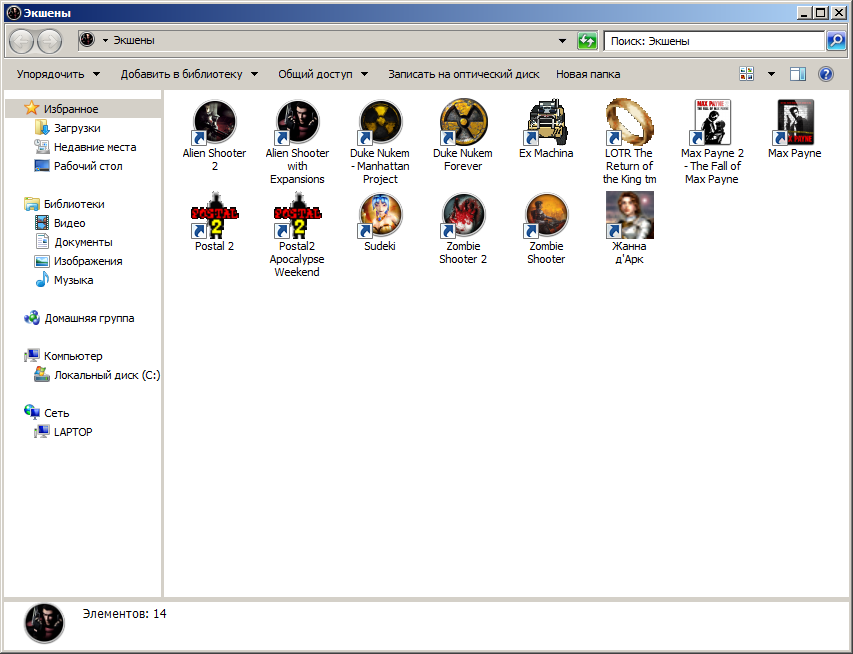The width and height of the screenshot is (853, 654).
Task: Select the Postal 2 shortcut icon
Action: pyautogui.click(x=214, y=215)
